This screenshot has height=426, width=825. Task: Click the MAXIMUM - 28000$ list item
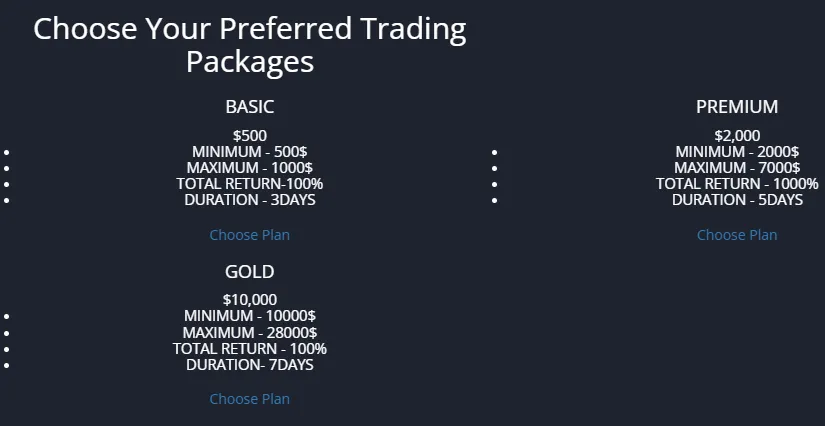pos(249,332)
